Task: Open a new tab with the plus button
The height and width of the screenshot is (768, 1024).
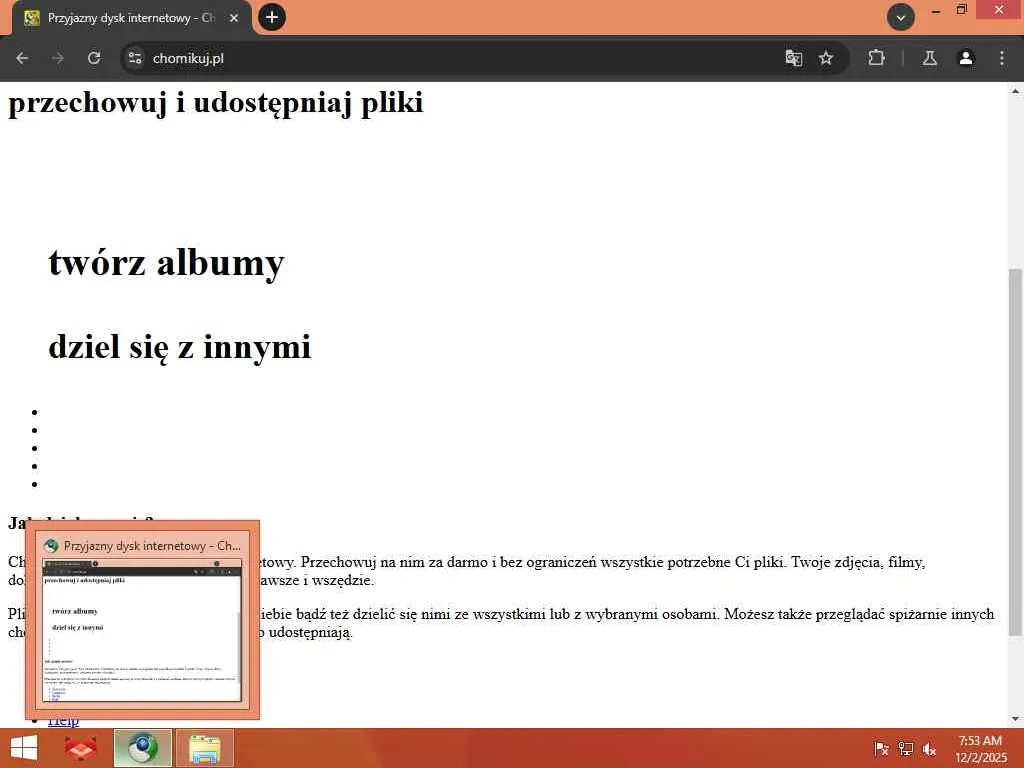Action: click(x=272, y=18)
